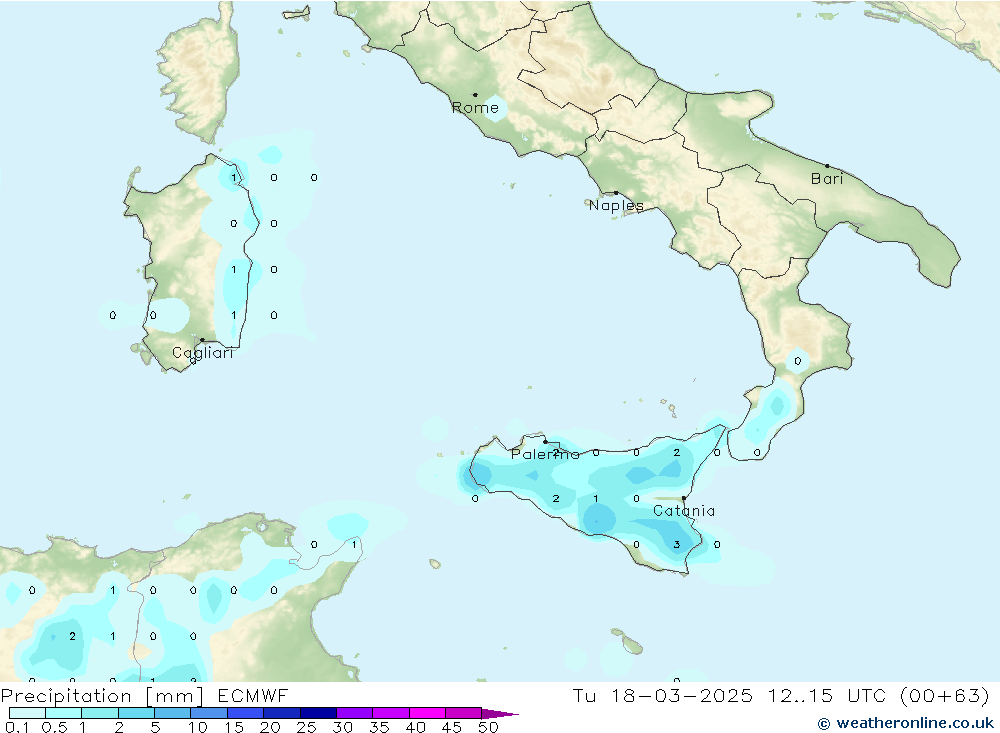Select the 2–5 mm legend swatch
The width and height of the screenshot is (1000, 733).
coord(136,713)
